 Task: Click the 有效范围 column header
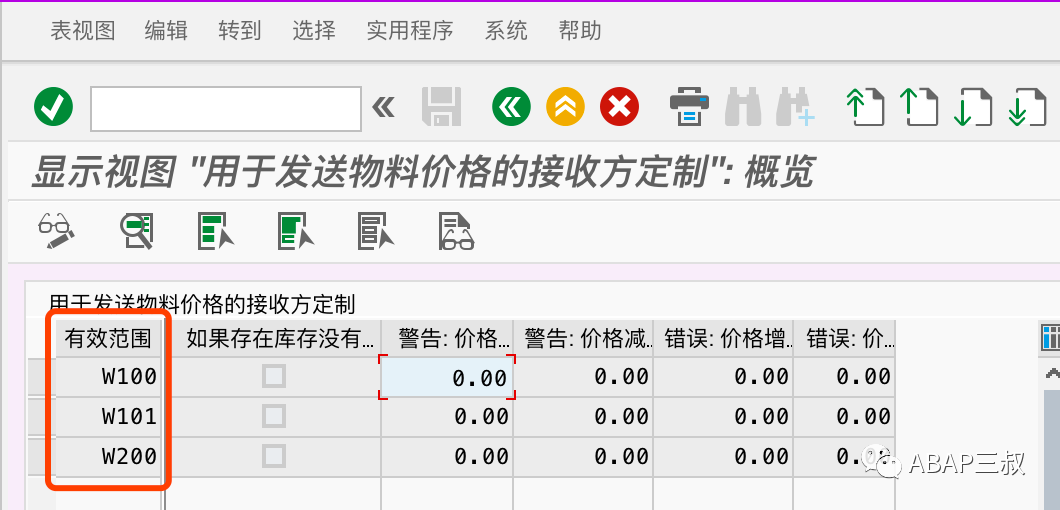108,338
